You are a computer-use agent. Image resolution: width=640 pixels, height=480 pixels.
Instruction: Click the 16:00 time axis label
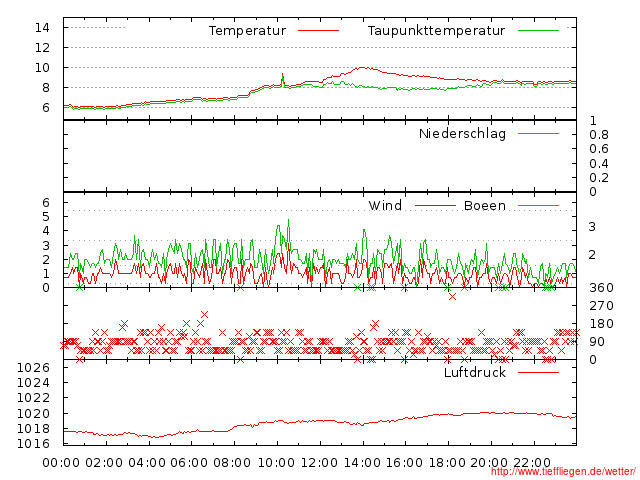point(404,463)
